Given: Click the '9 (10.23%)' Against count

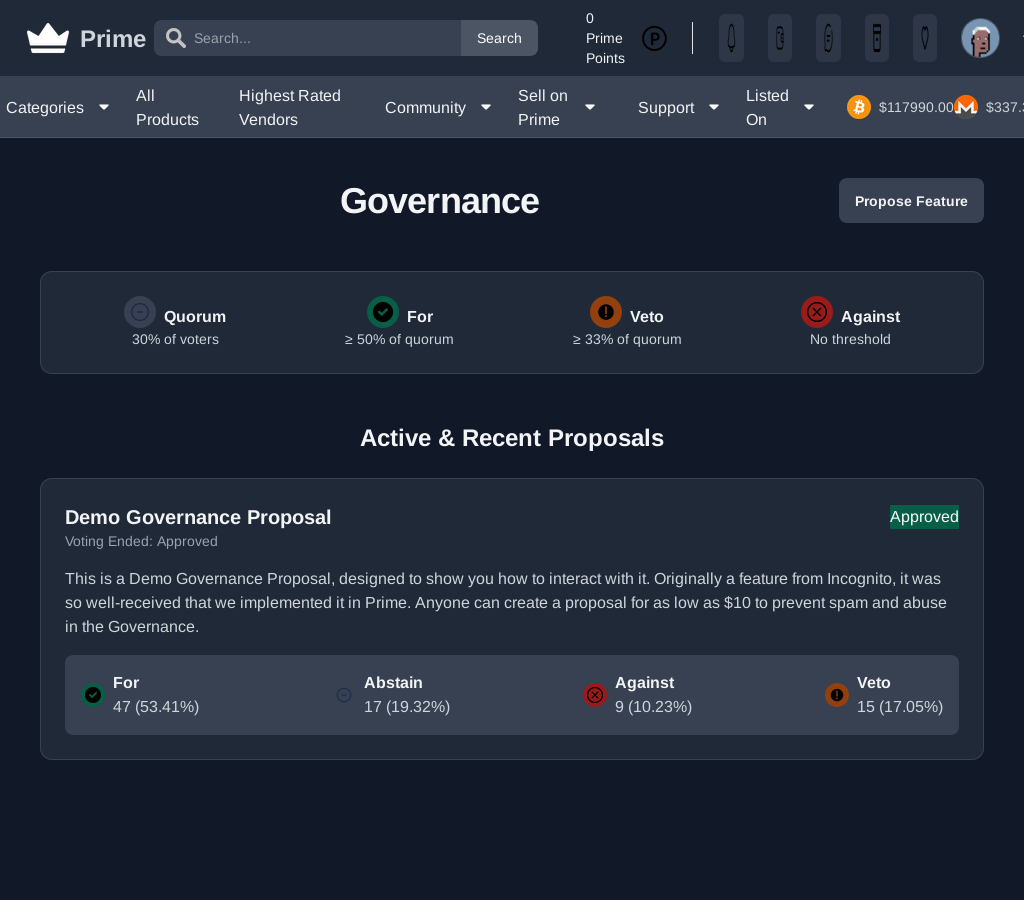Looking at the screenshot, I should (x=653, y=707).
